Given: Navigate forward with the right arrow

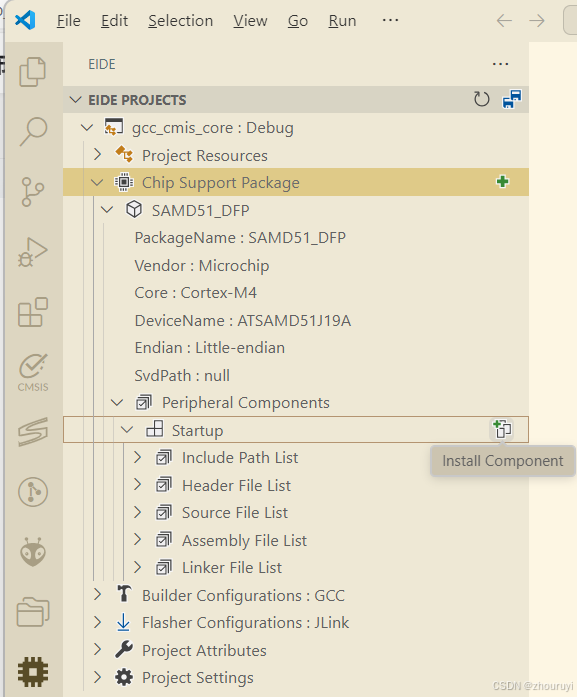Looking at the screenshot, I should [537, 20].
